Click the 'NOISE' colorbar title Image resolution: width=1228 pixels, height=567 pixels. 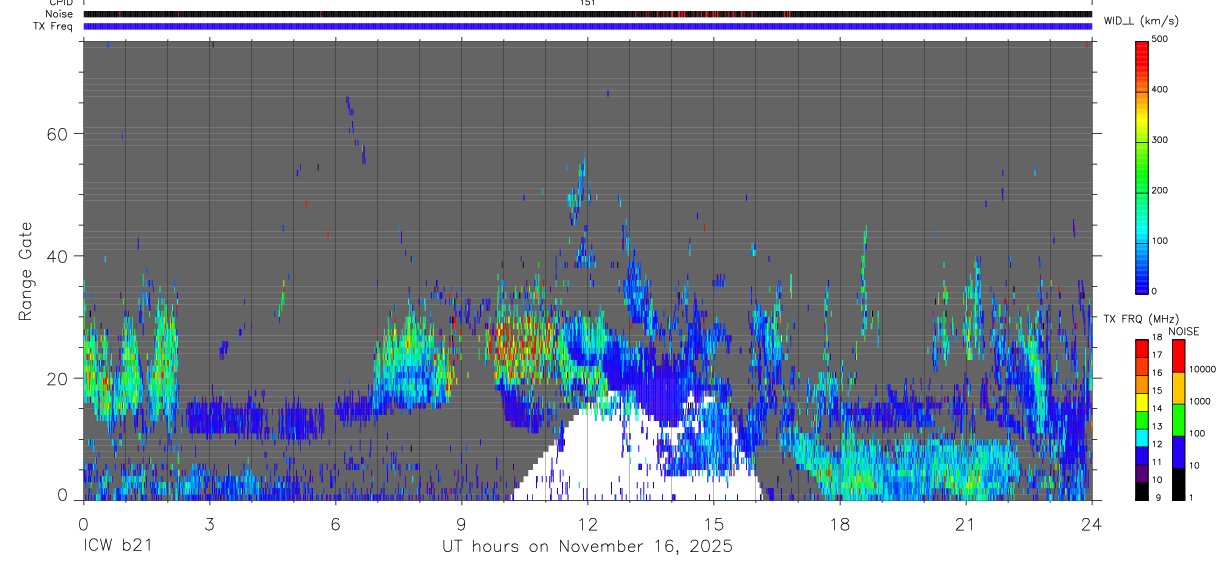click(1184, 331)
